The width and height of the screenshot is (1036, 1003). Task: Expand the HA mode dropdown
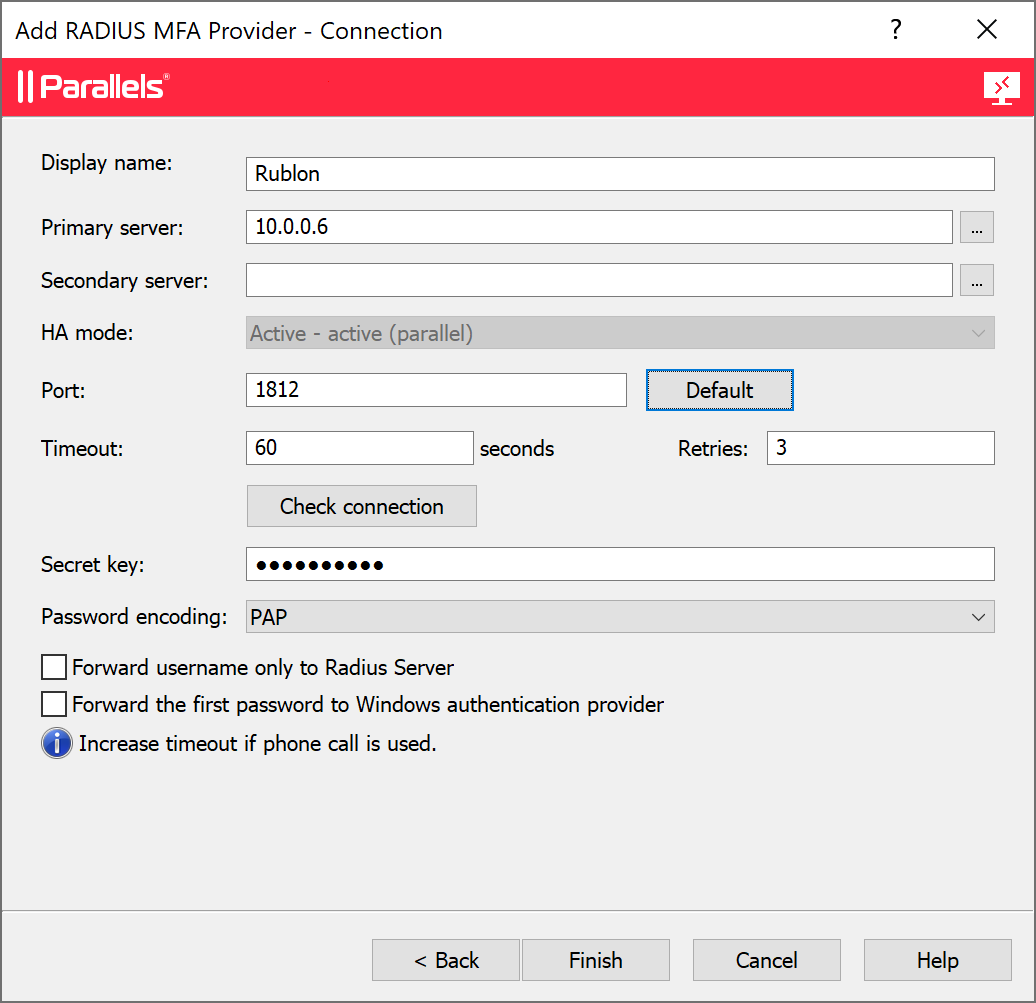(620, 334)
